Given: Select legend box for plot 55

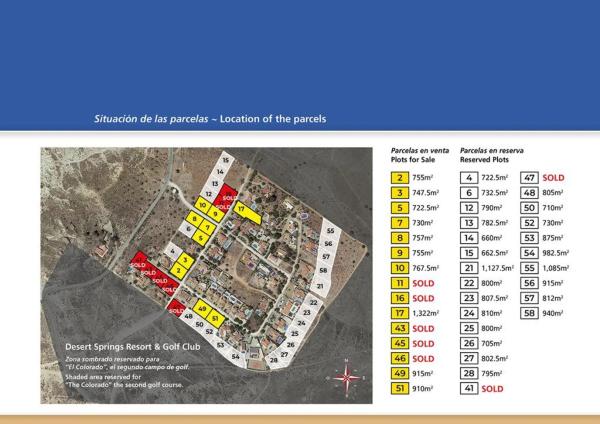Looking at the screenshot, I should point(530,268).
